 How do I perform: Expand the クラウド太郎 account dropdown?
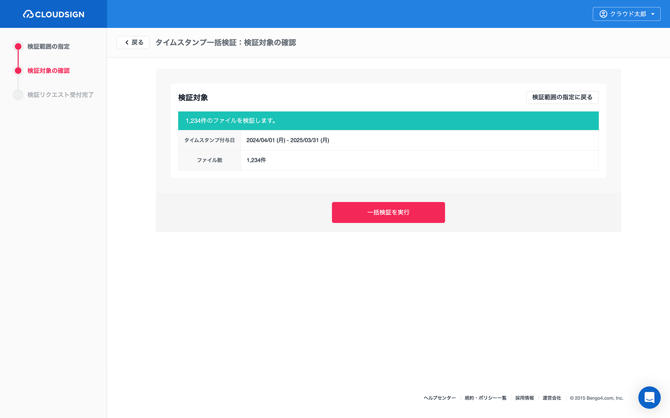click(627, 14)
